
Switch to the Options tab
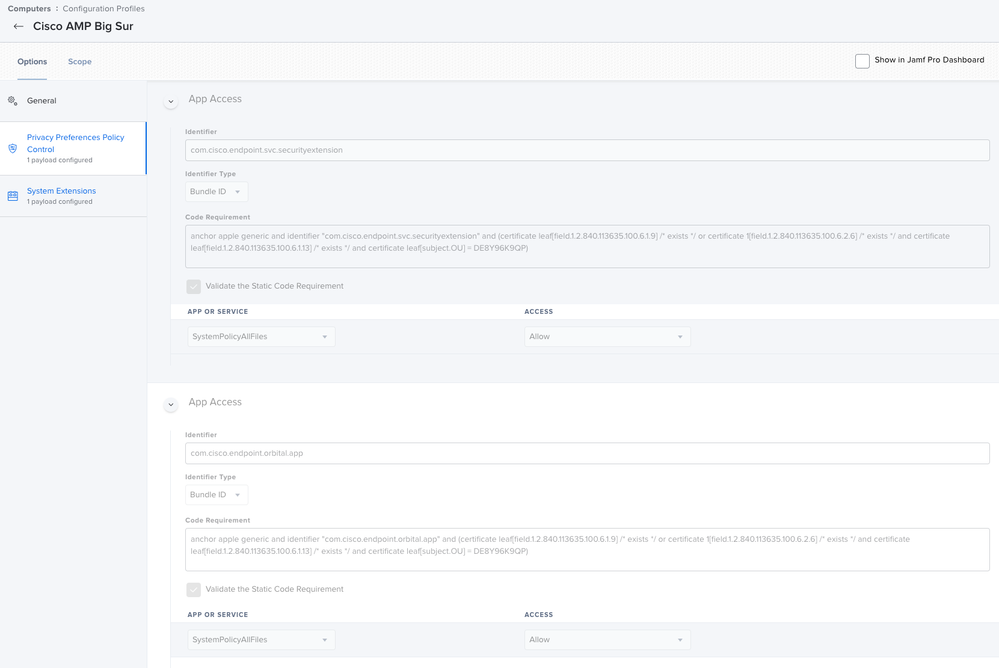point(32,62)
